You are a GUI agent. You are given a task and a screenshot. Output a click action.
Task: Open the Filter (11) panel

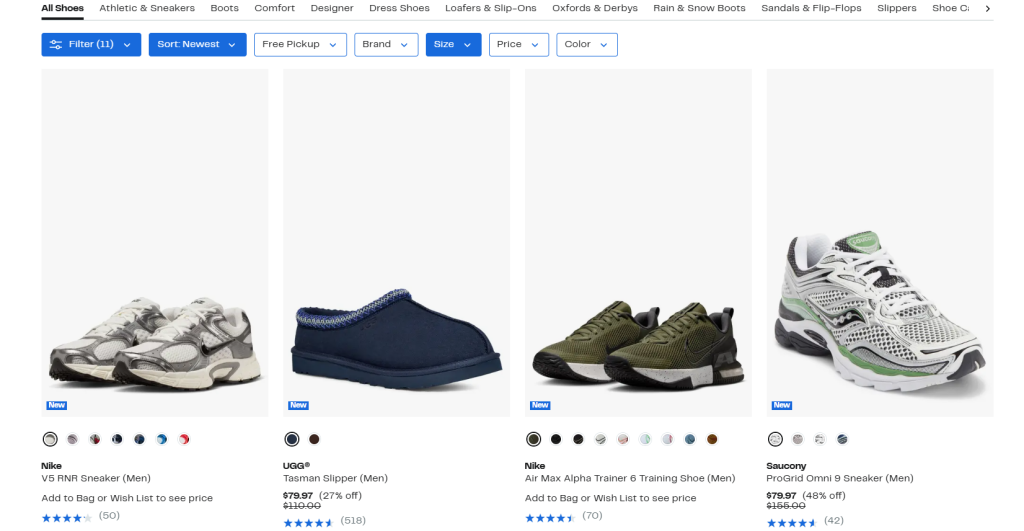tap(91, 44)
